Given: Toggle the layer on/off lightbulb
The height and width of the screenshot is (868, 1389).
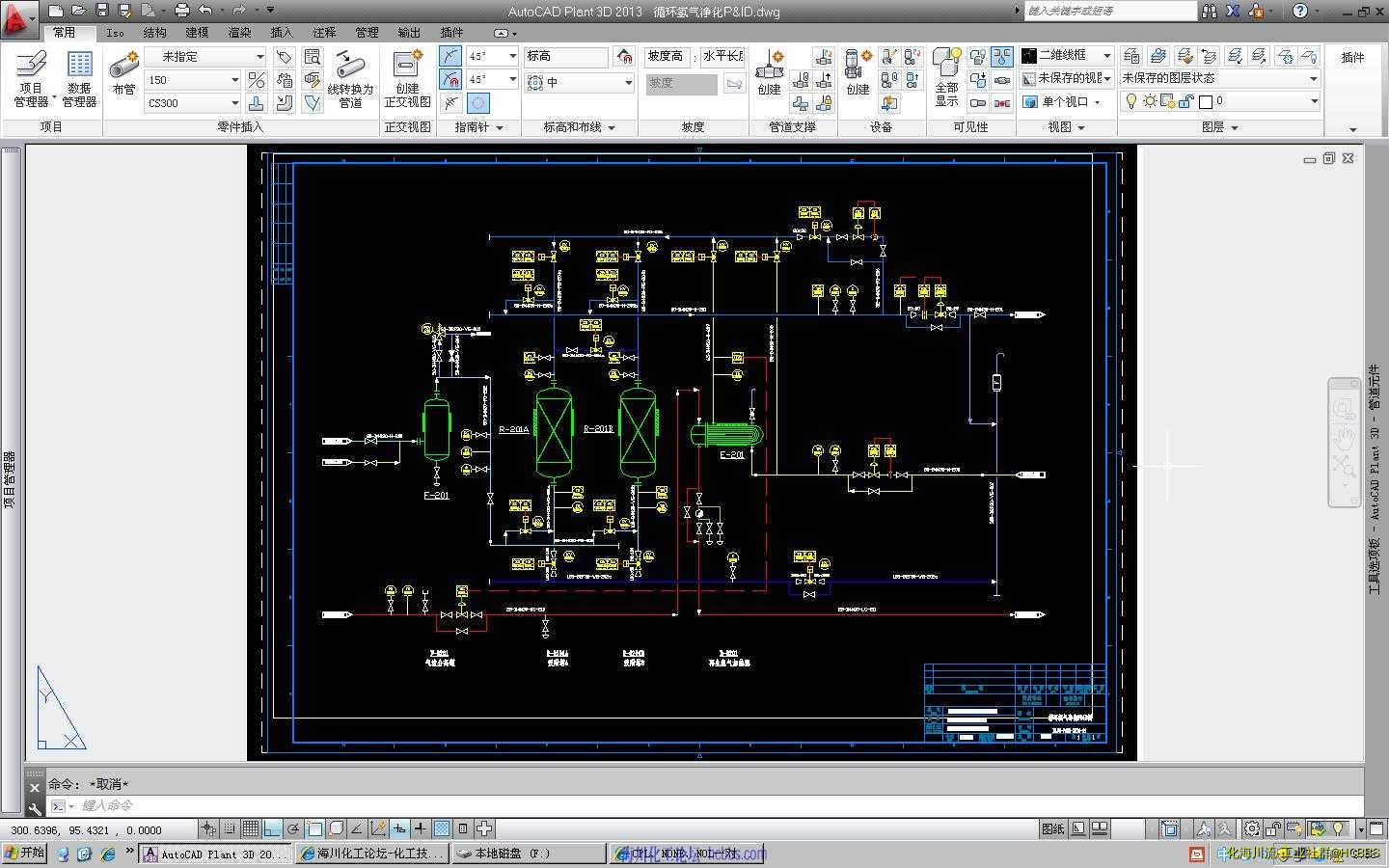Looking at the screenshot, I should tap(1131, 101).
